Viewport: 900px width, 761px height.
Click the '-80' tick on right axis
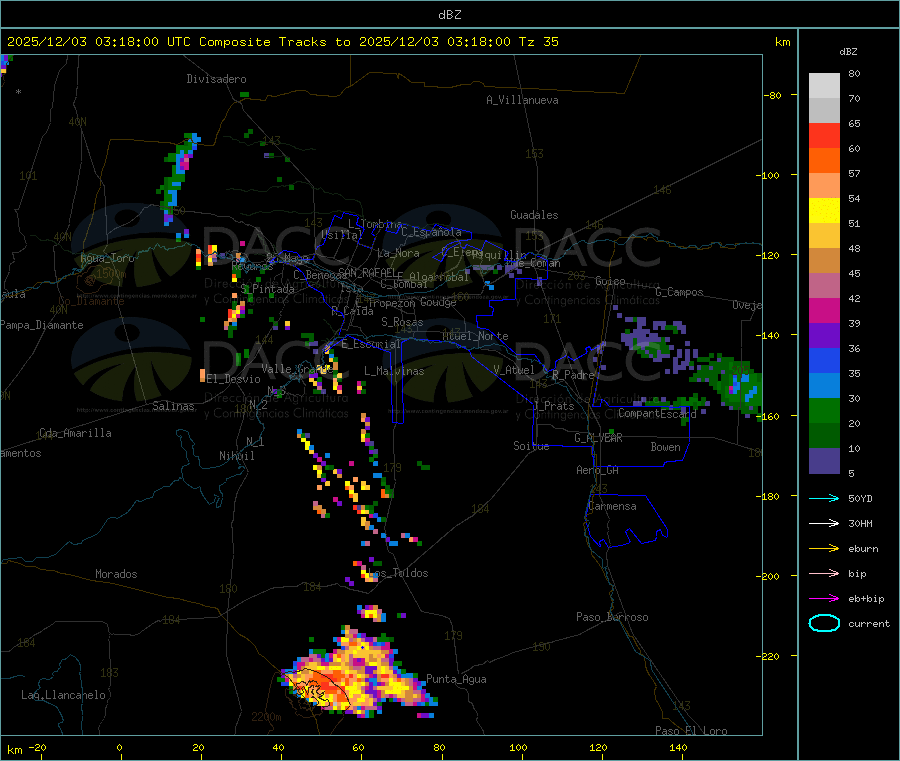pyautogui.click(x=772, y=95)
